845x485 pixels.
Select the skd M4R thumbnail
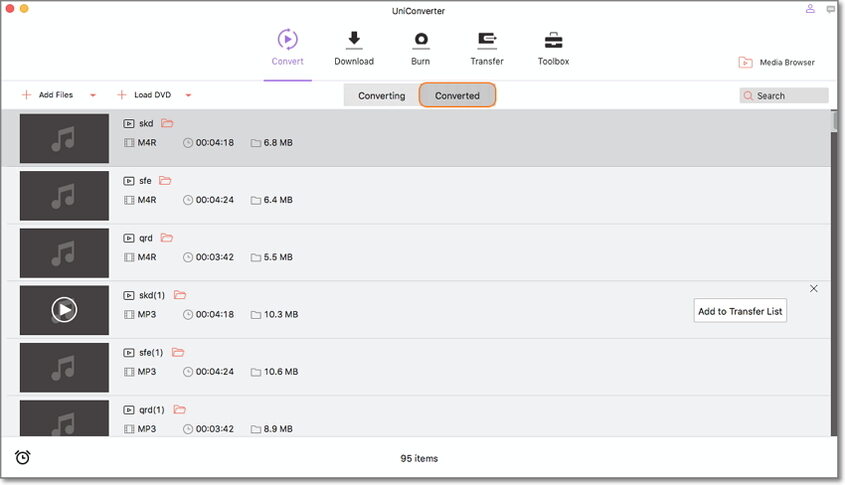tap(64, 138)
